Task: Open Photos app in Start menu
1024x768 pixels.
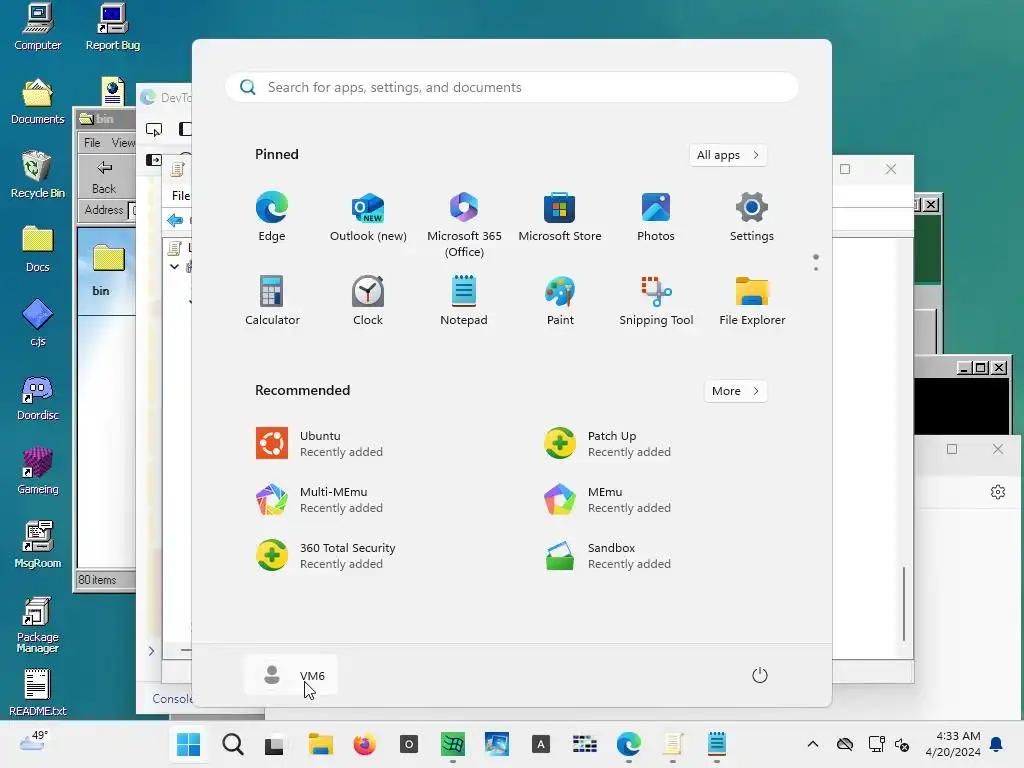Action: click(656, 217)
